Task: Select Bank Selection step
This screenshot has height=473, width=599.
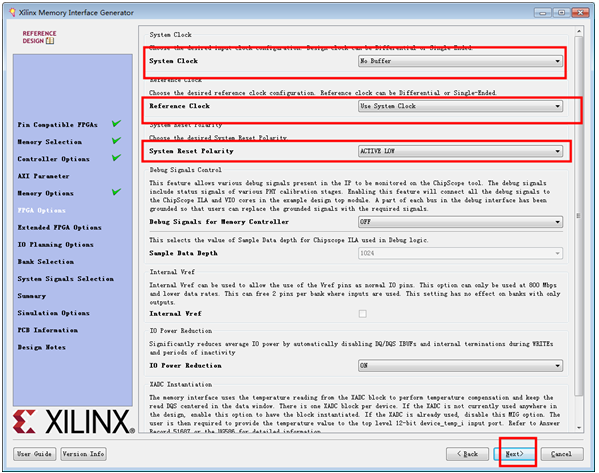Action: tap(45, 262)
